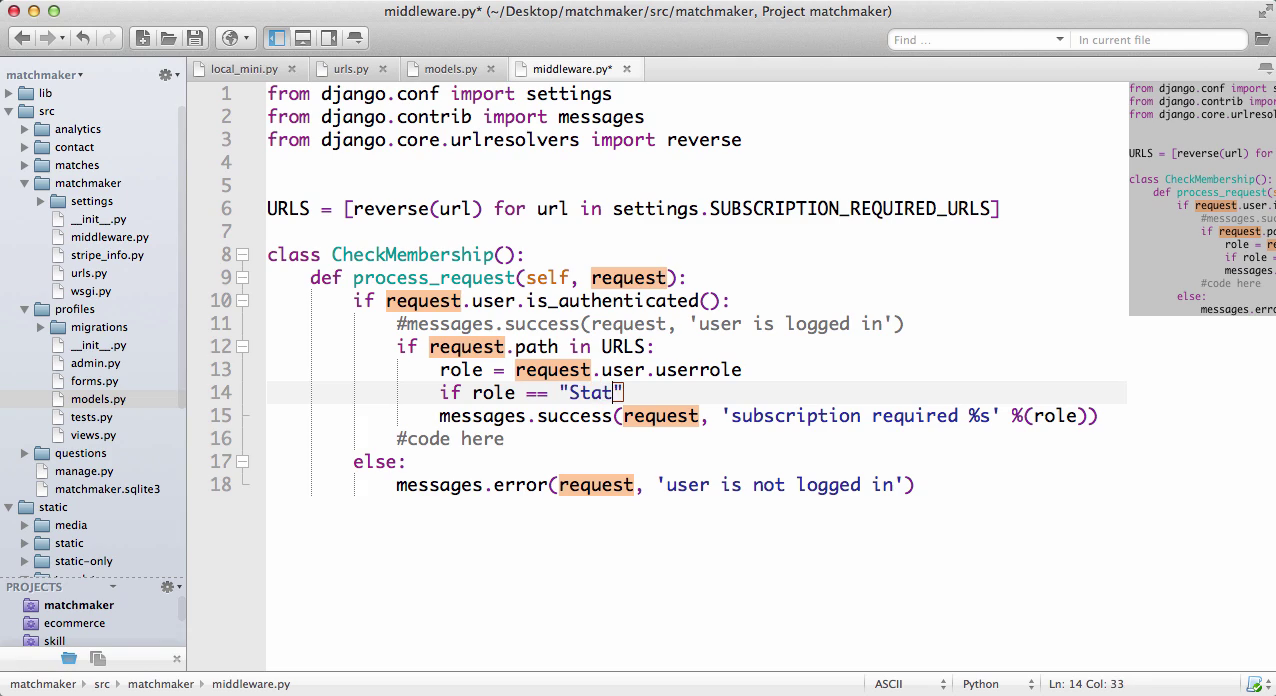
Task: Open the Python language dropdown
Action: click(x=997, y=684)
